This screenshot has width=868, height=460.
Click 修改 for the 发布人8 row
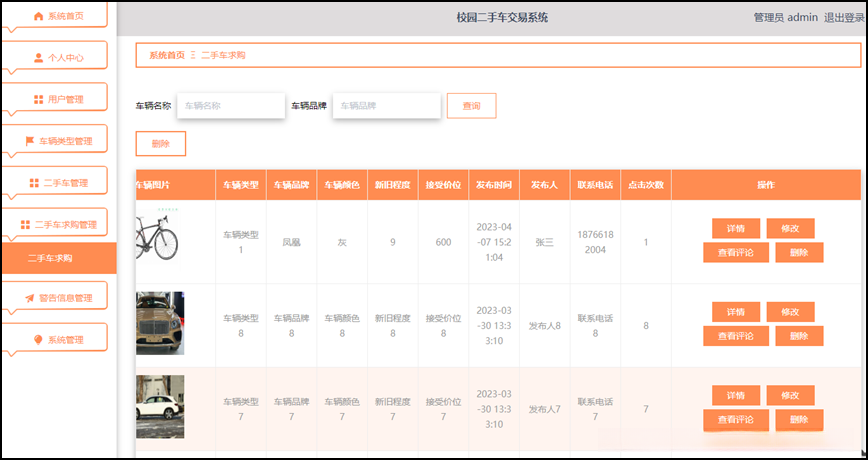click(x=790, y=312)
